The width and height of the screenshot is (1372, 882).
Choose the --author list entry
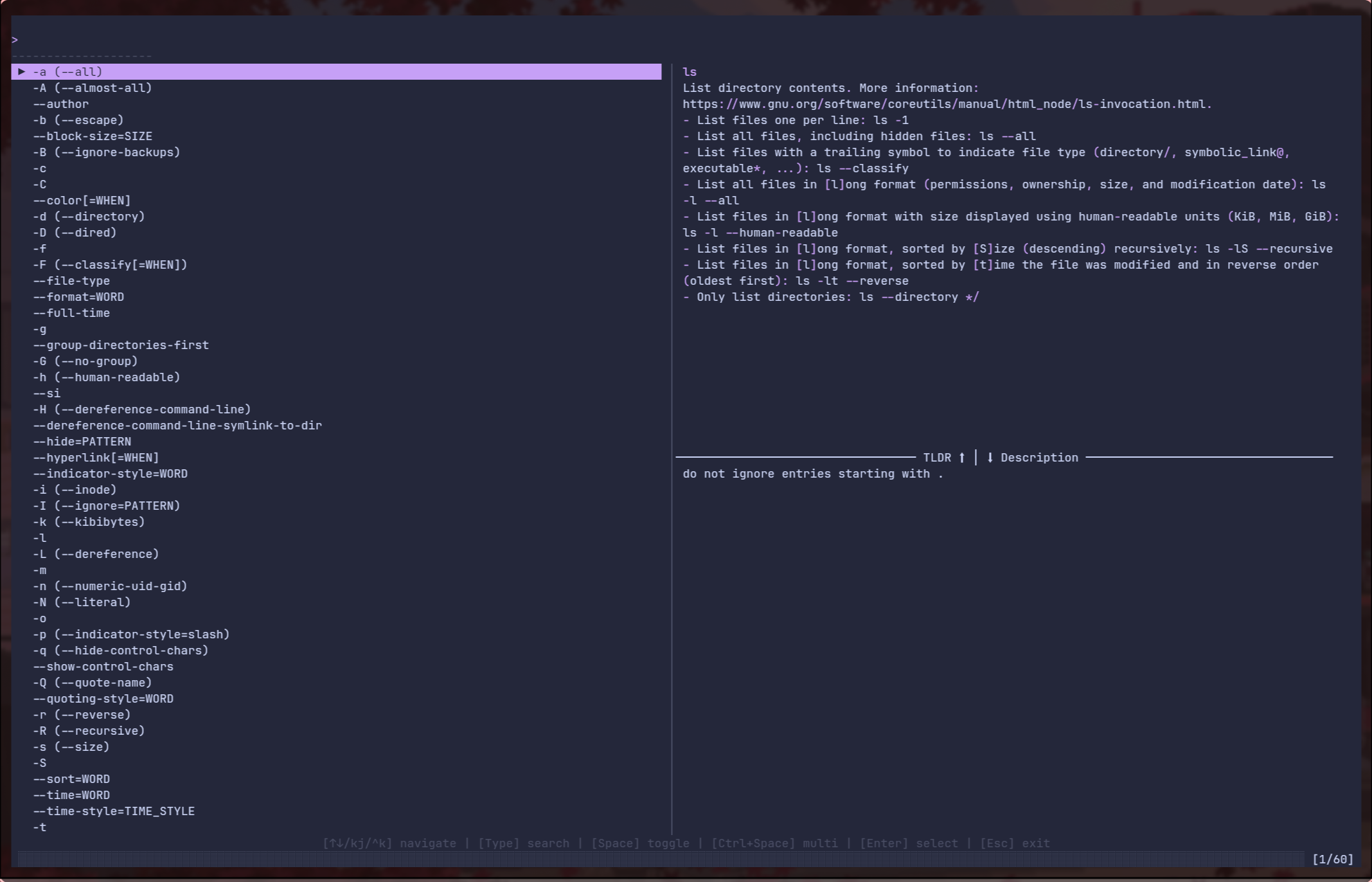(61, 104)
